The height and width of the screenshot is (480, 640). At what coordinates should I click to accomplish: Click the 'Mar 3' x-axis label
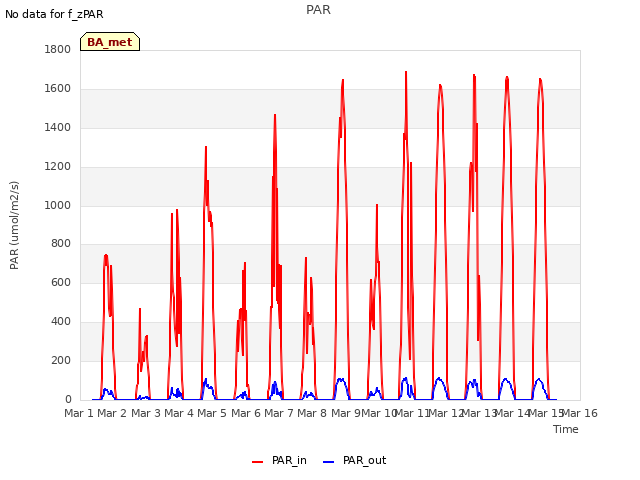pos(146,413)
